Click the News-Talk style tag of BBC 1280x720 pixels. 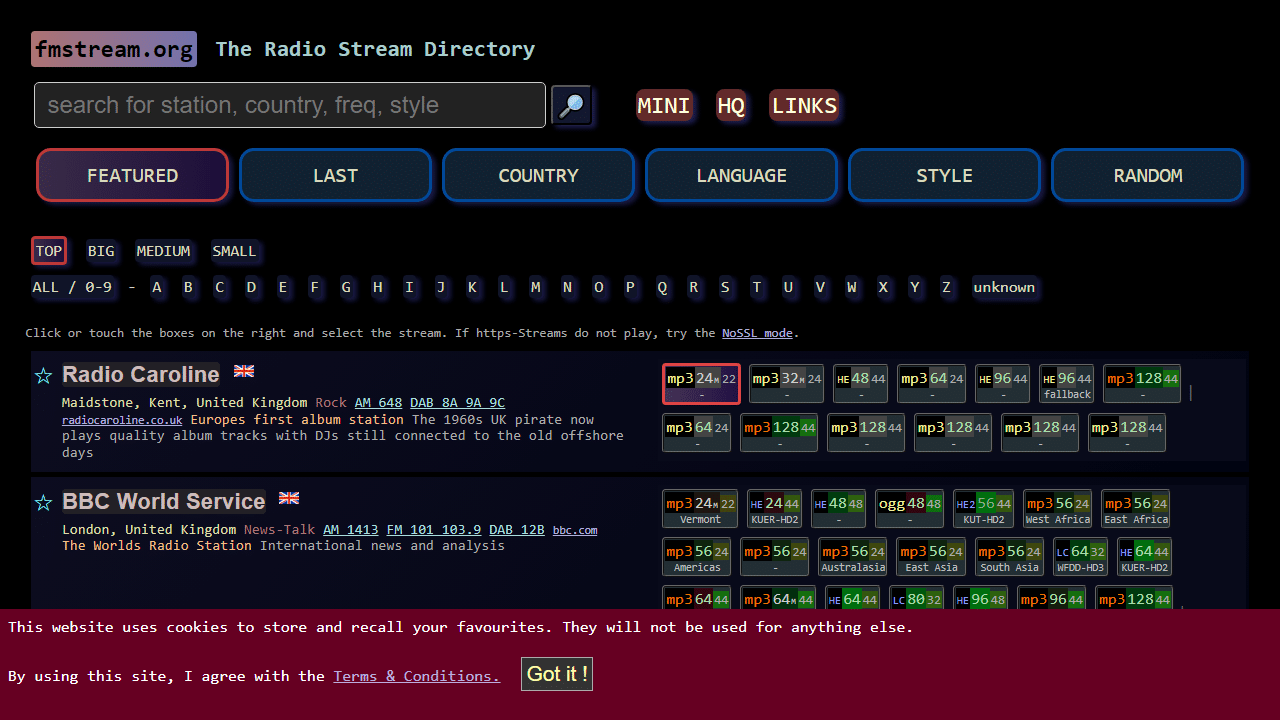[279, 530]
